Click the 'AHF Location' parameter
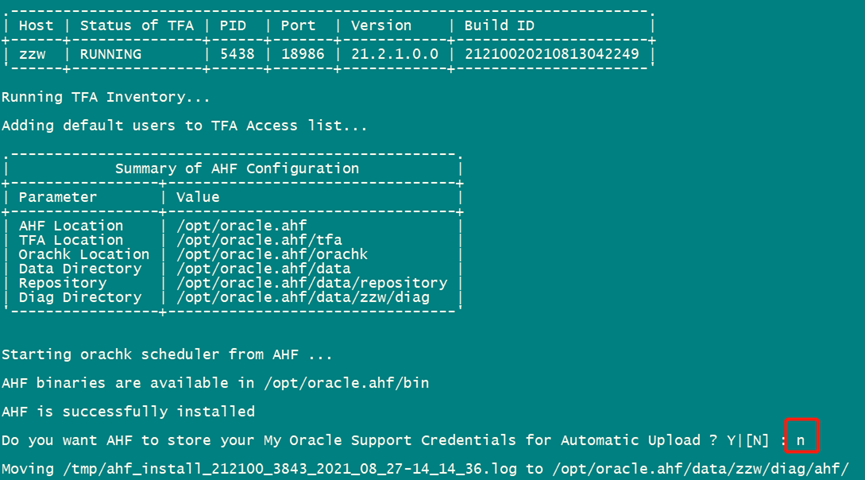Viewport: 865px width, 480px height. coord(71,226)
